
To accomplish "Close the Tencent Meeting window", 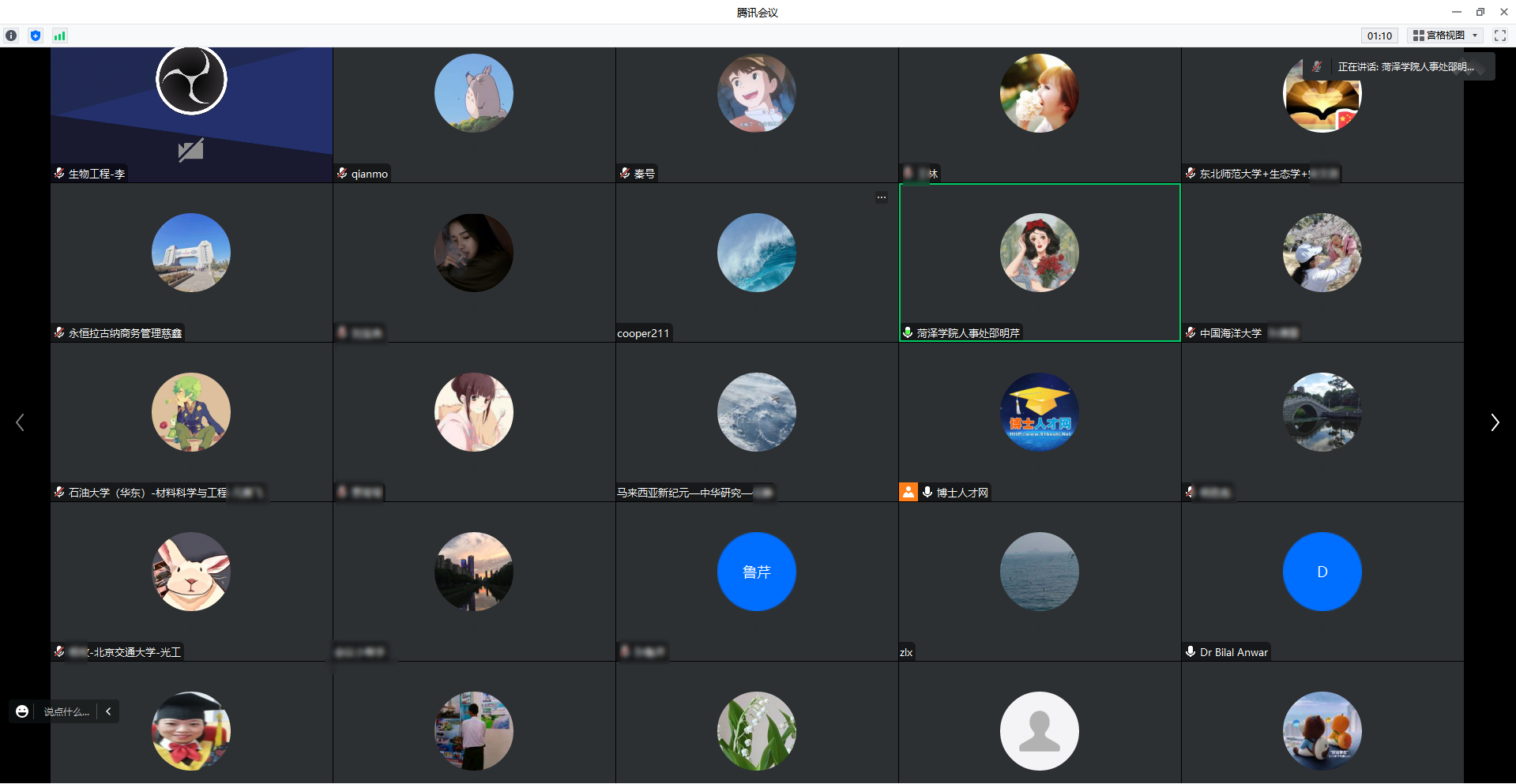I will 1504,12.
